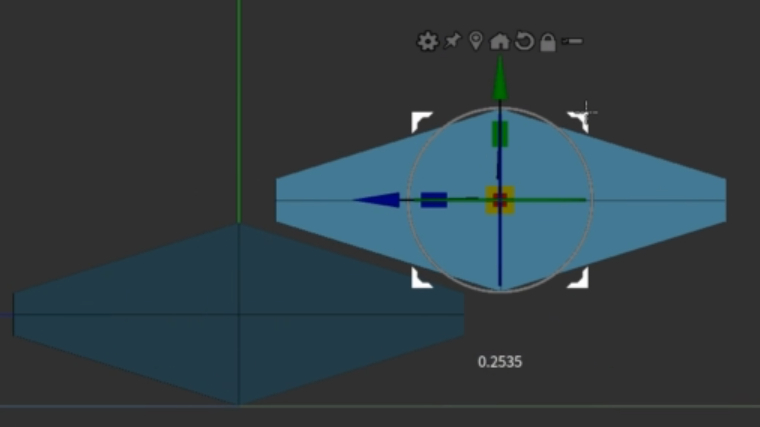This screenshot has height=427, width=760.
Task: Click the 0.2535 value readout
Action: (x=500, y=362)
